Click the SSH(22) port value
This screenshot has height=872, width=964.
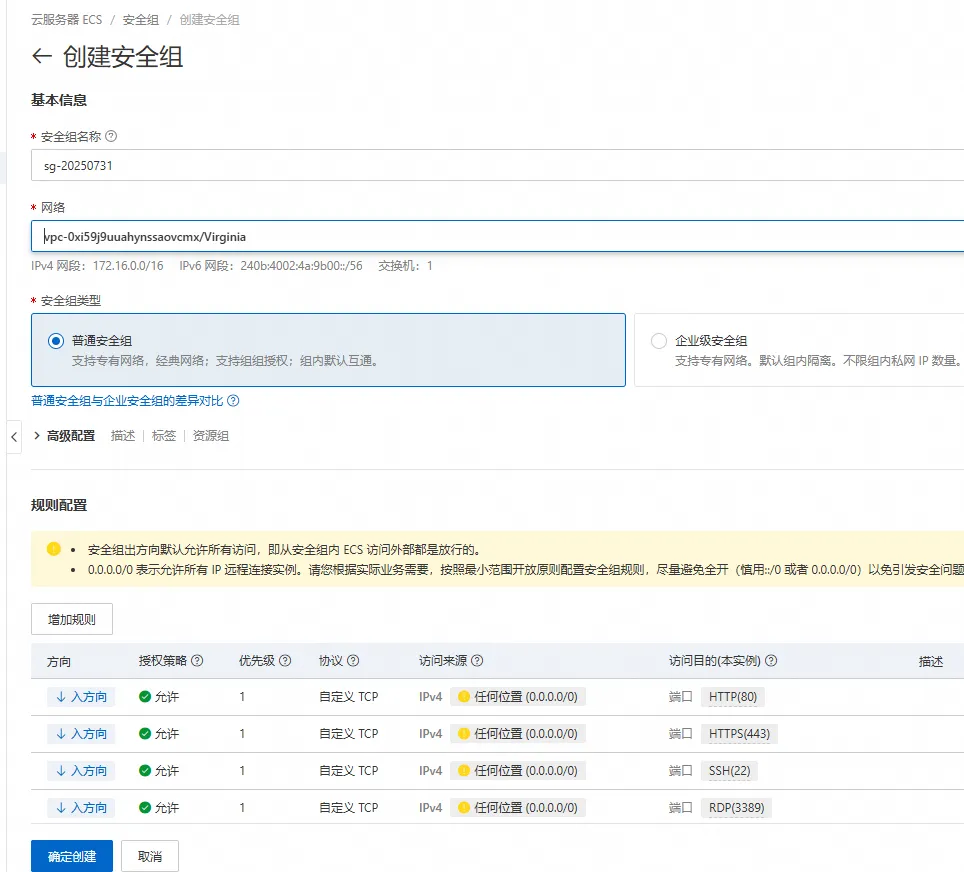pos(729,771)
